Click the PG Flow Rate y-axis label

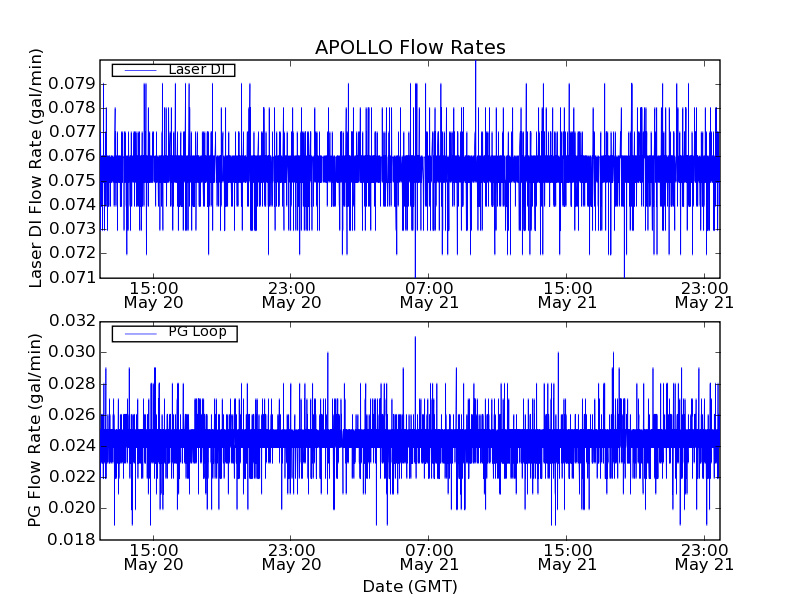pos(36,431)
